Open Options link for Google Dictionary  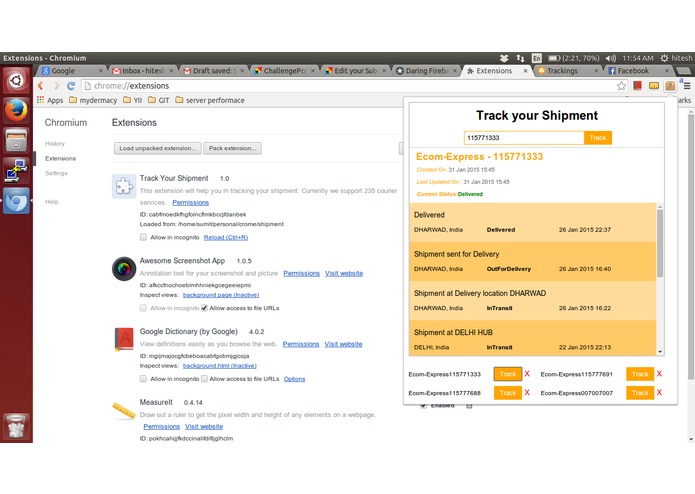click(294, 379)
